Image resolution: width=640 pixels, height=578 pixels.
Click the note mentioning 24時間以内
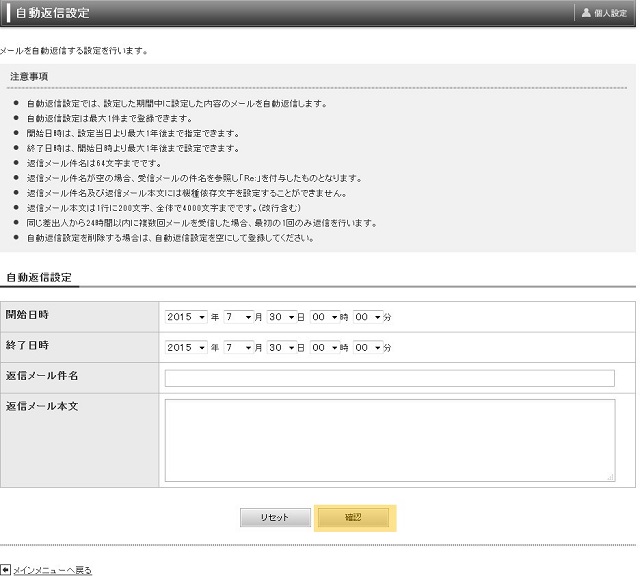coord(202,223)
